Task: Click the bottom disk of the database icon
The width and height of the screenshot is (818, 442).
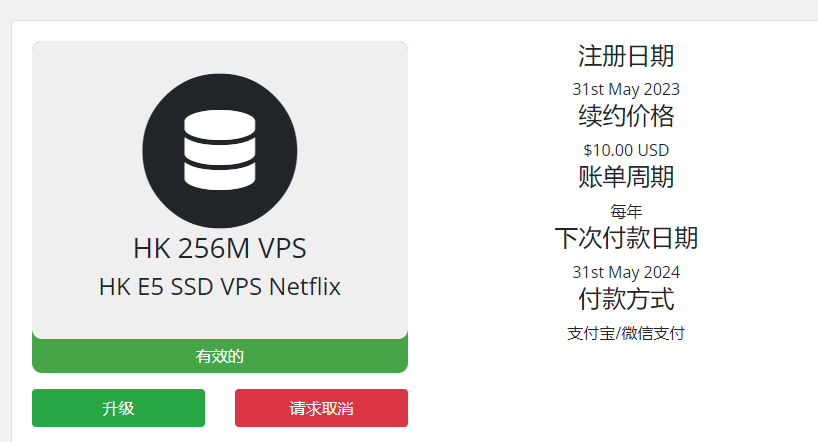Action: pos(220,176)
